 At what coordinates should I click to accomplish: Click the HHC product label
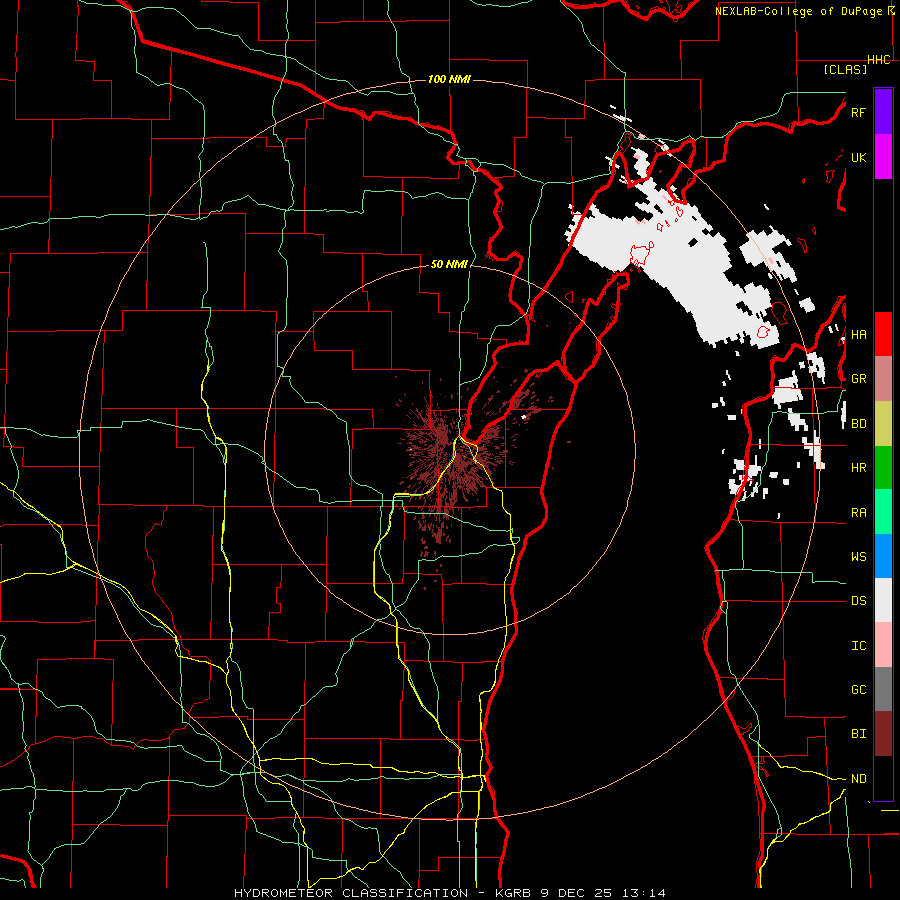tap(879, 60)
